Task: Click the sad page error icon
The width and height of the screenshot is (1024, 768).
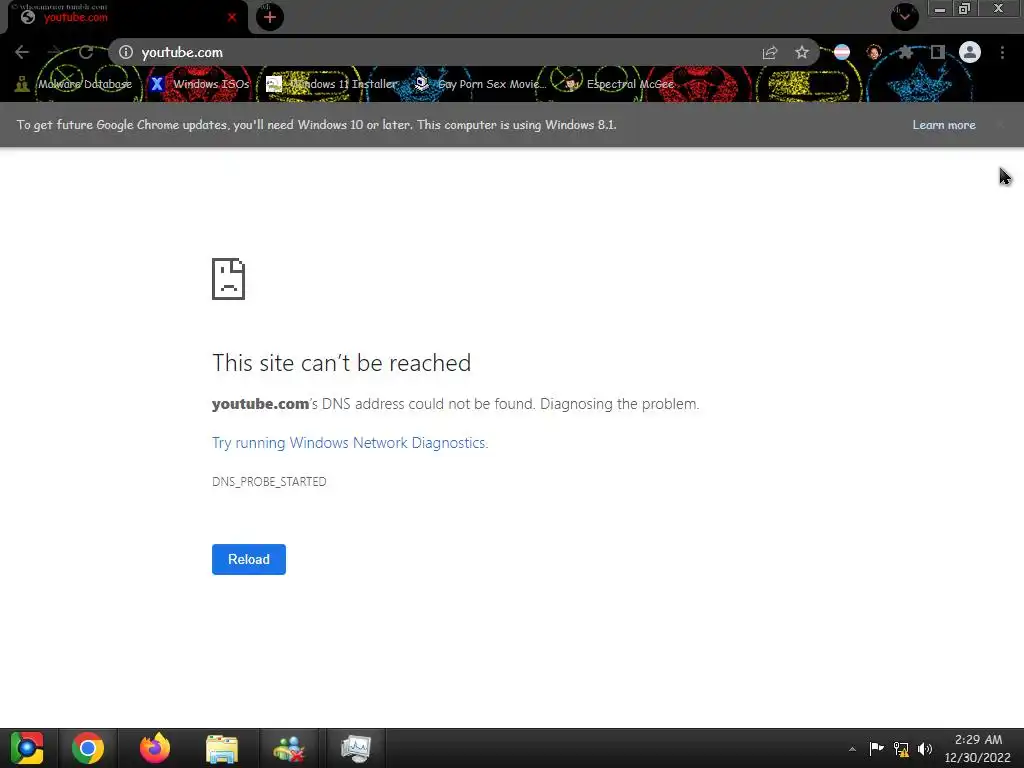Action: coord(229,279)
